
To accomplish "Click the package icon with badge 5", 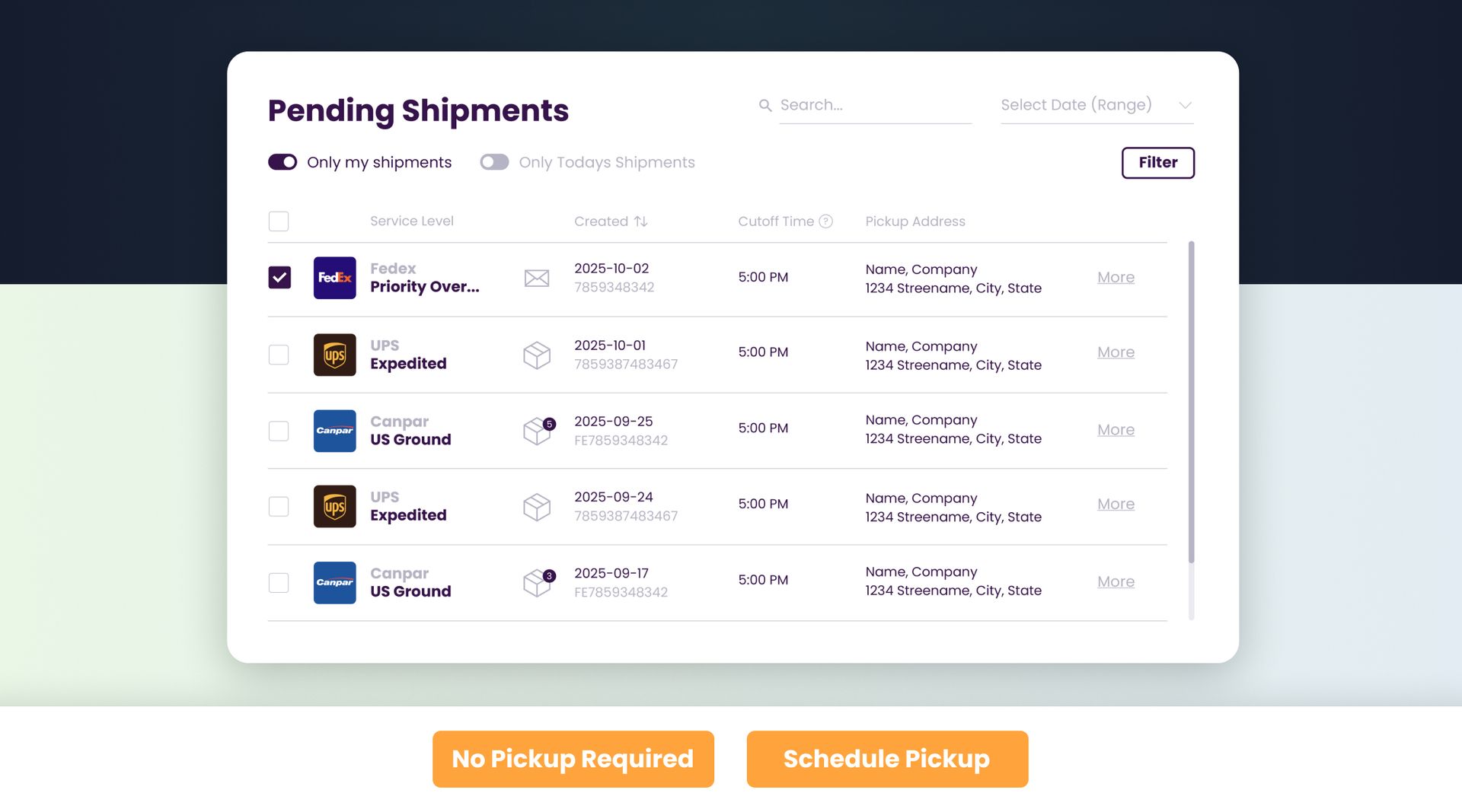I will tap(538, 431).
